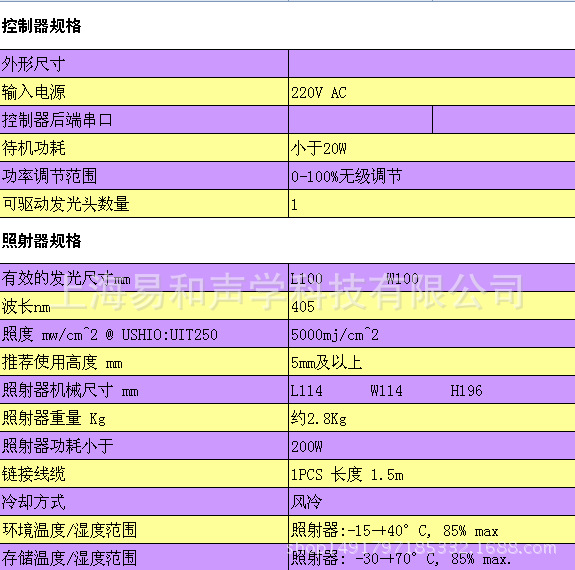Click the 照射器机械尺寸 mm label
Screen dimensions: 575x570
70,391
